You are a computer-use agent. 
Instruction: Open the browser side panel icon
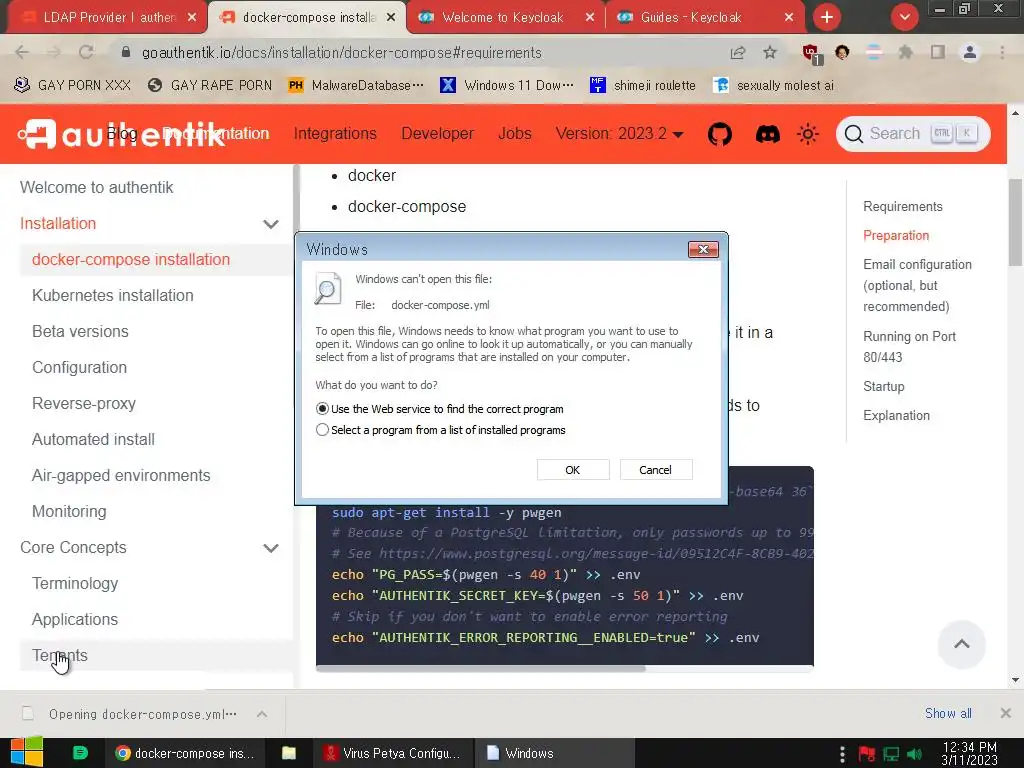tap(938, 52)
